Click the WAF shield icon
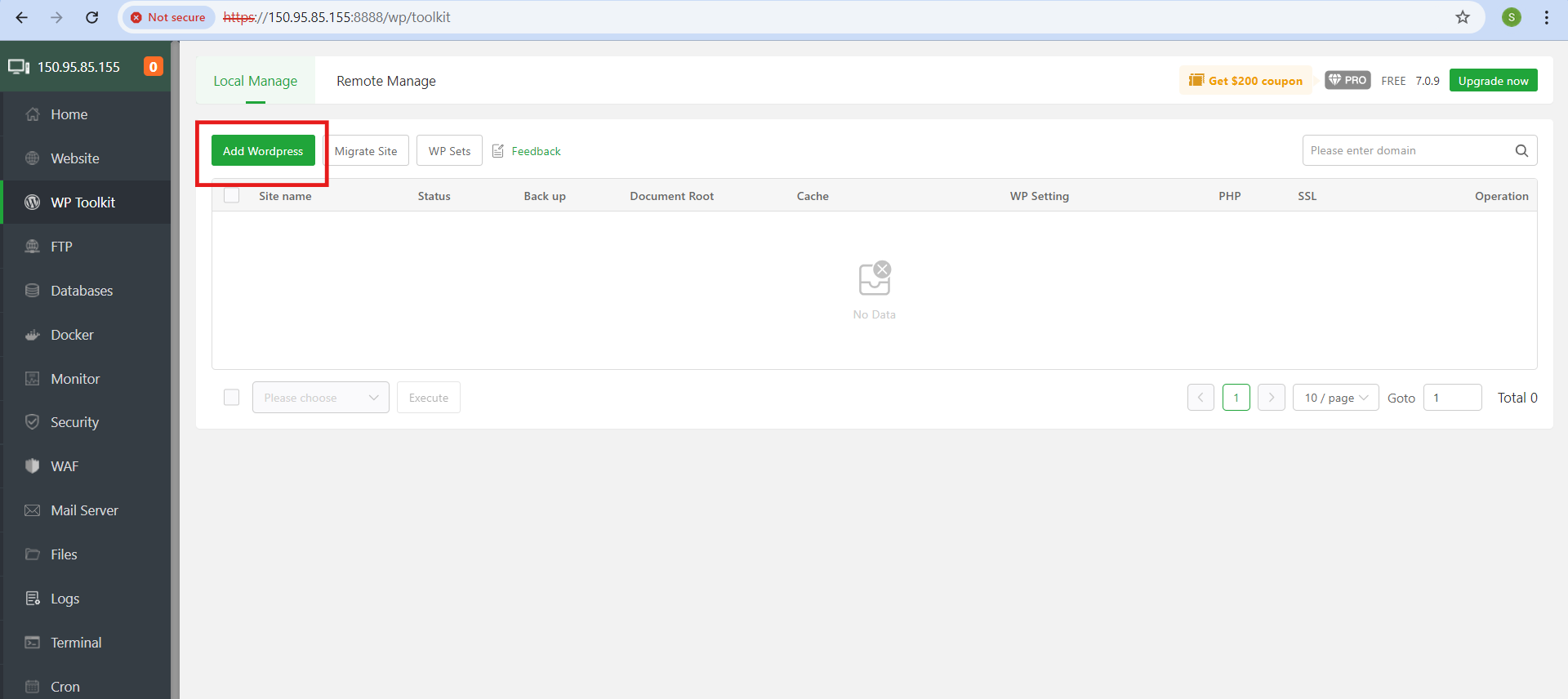This screenshot has height=699, width=1568. pyautogui.click(x=33, y=466)
